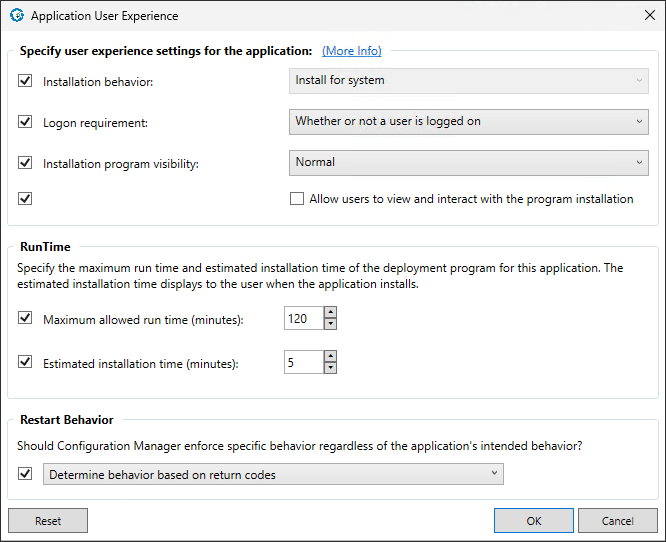Uncheck the Installation behavior checkbox
Image resolution: width=666 pixels, height=542 pixels.
25,81
